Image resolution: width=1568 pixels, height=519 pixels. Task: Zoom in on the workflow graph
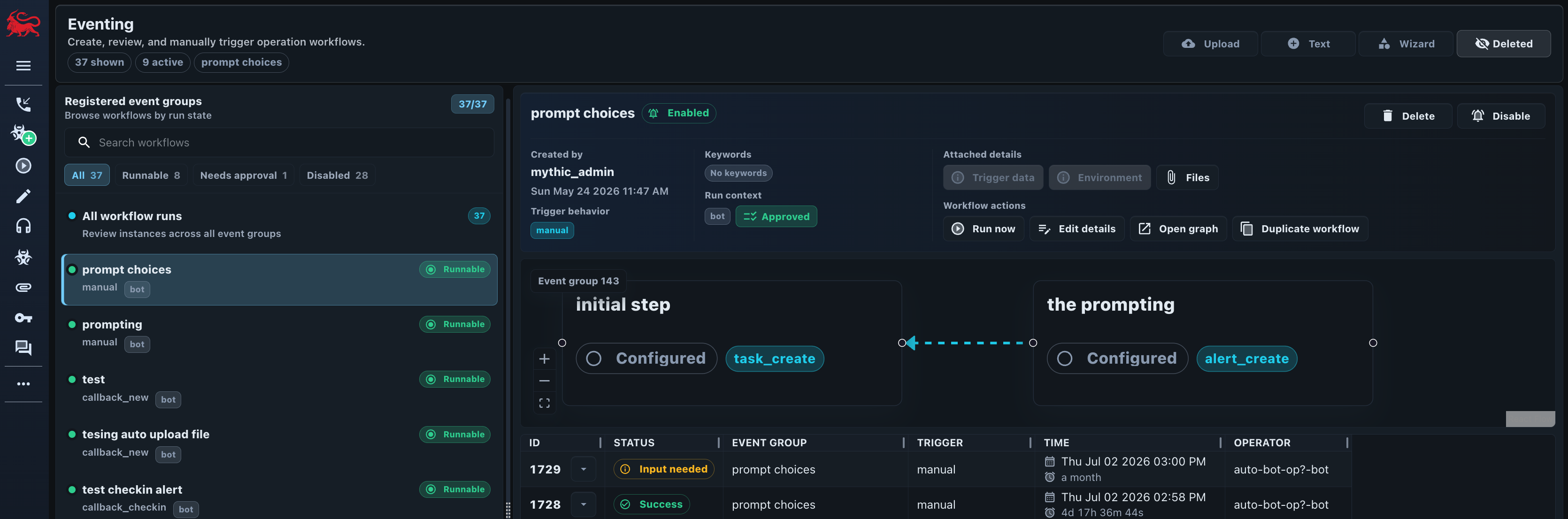click(544, 359)
